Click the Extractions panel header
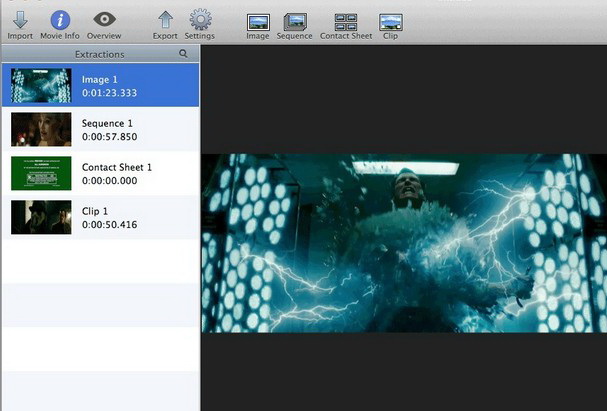Image resolution: width=607 pixels, height=411 pixels. pos(100,54)
